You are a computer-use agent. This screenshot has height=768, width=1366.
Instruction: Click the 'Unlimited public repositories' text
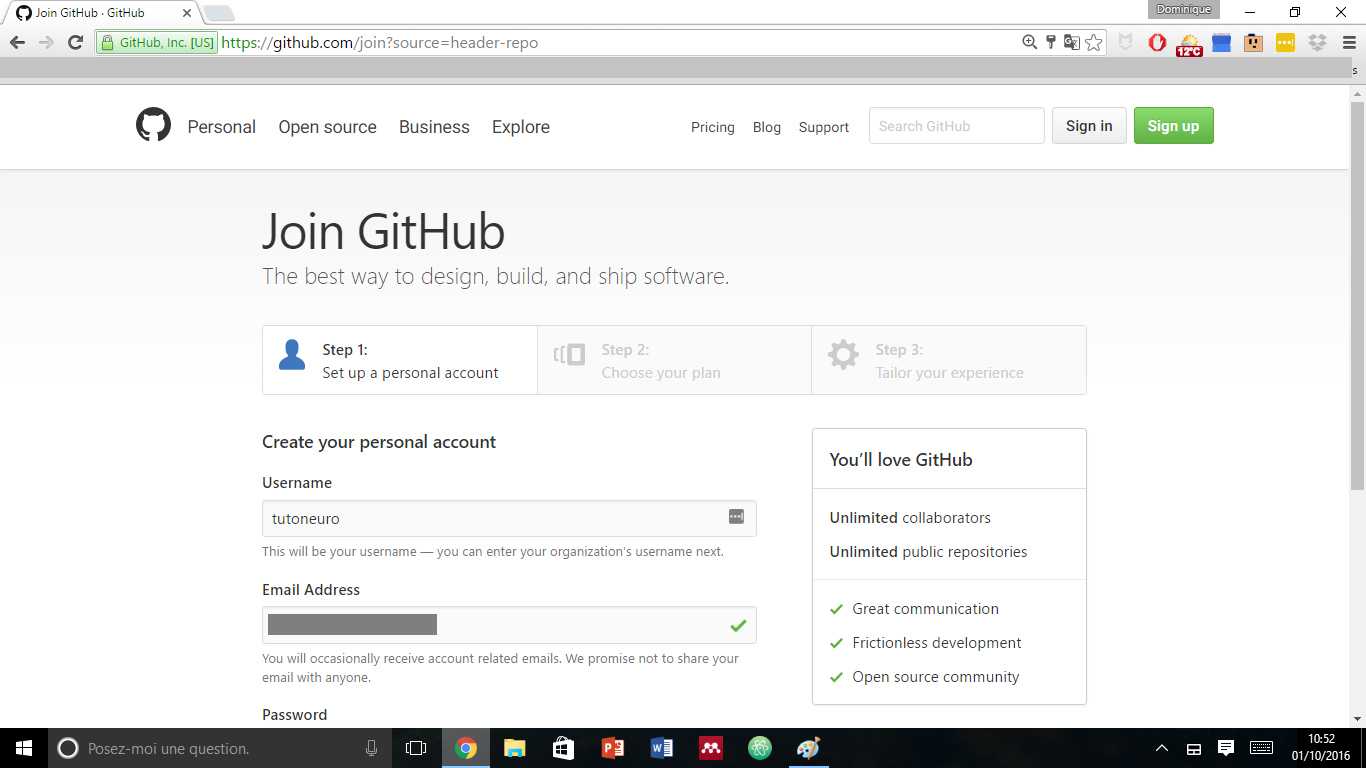click(928, 552)
